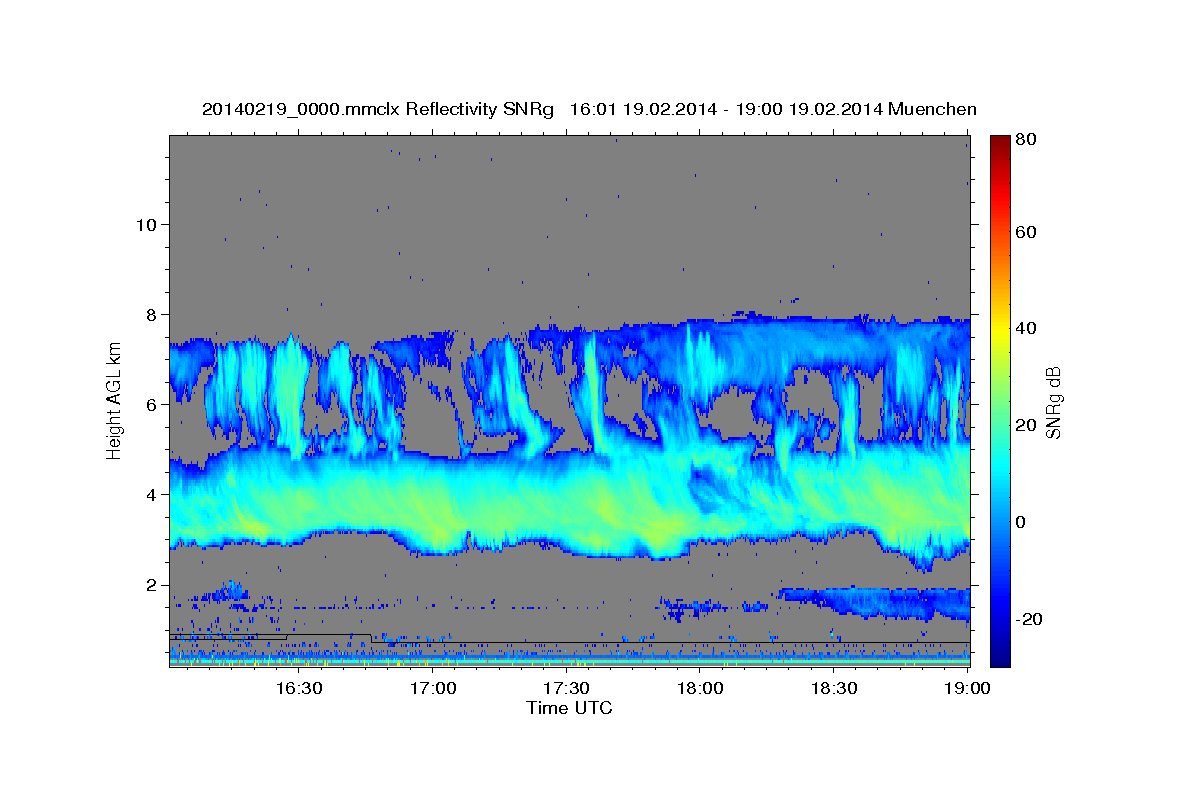This screenshot has height=800, width=1200.
Task: Click the height tick label 8
Action: 151,314
